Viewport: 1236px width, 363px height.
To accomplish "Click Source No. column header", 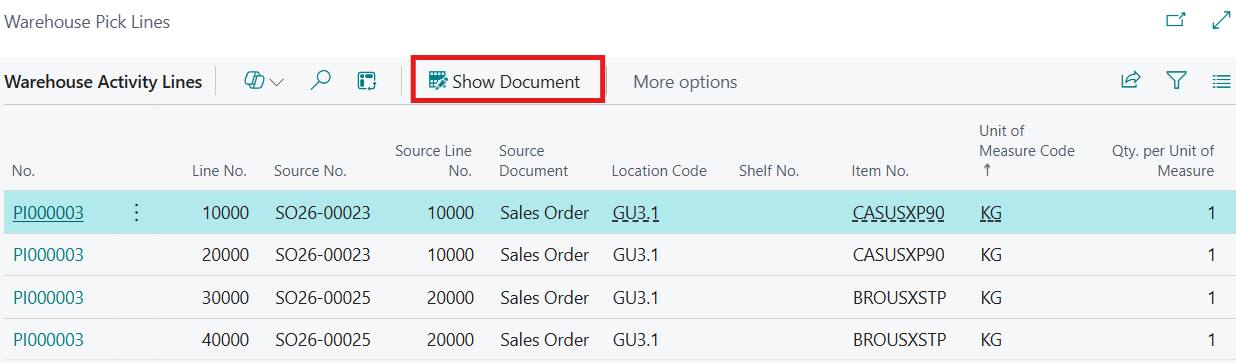I will pyautogui.click(x=310, y=171).
